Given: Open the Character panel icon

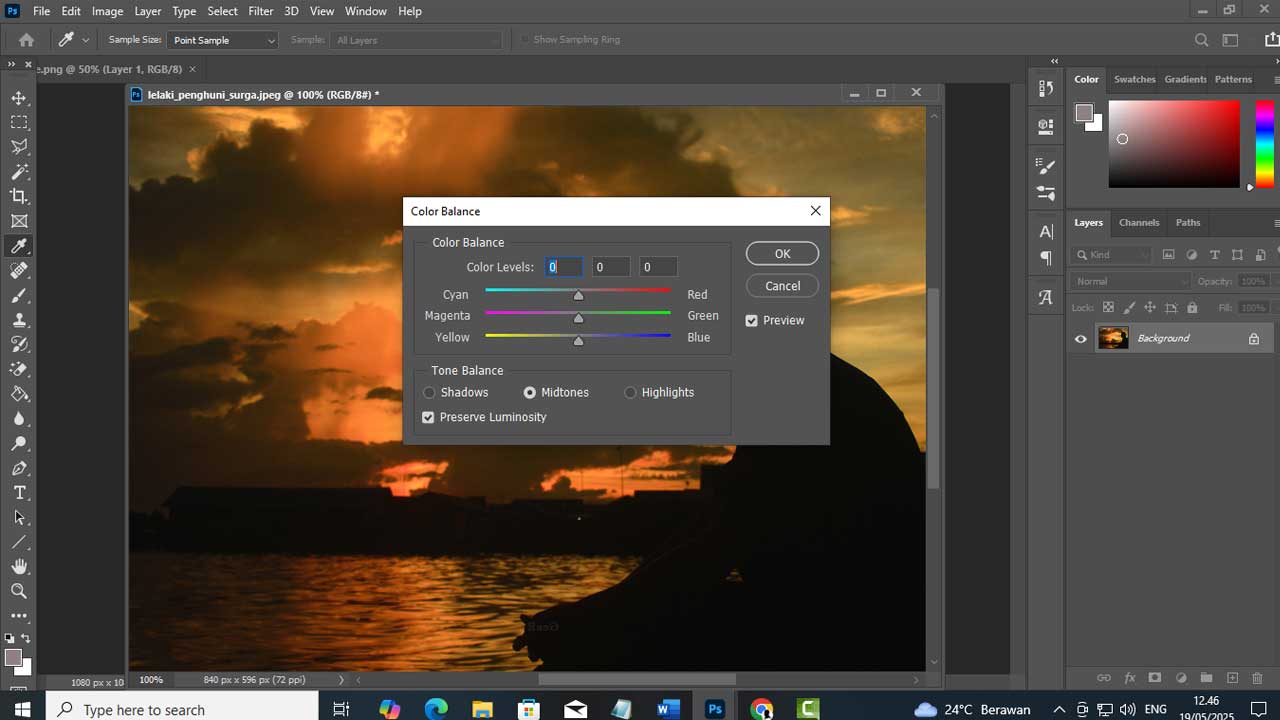Looking at the screenshot, I should [1046, 232].
